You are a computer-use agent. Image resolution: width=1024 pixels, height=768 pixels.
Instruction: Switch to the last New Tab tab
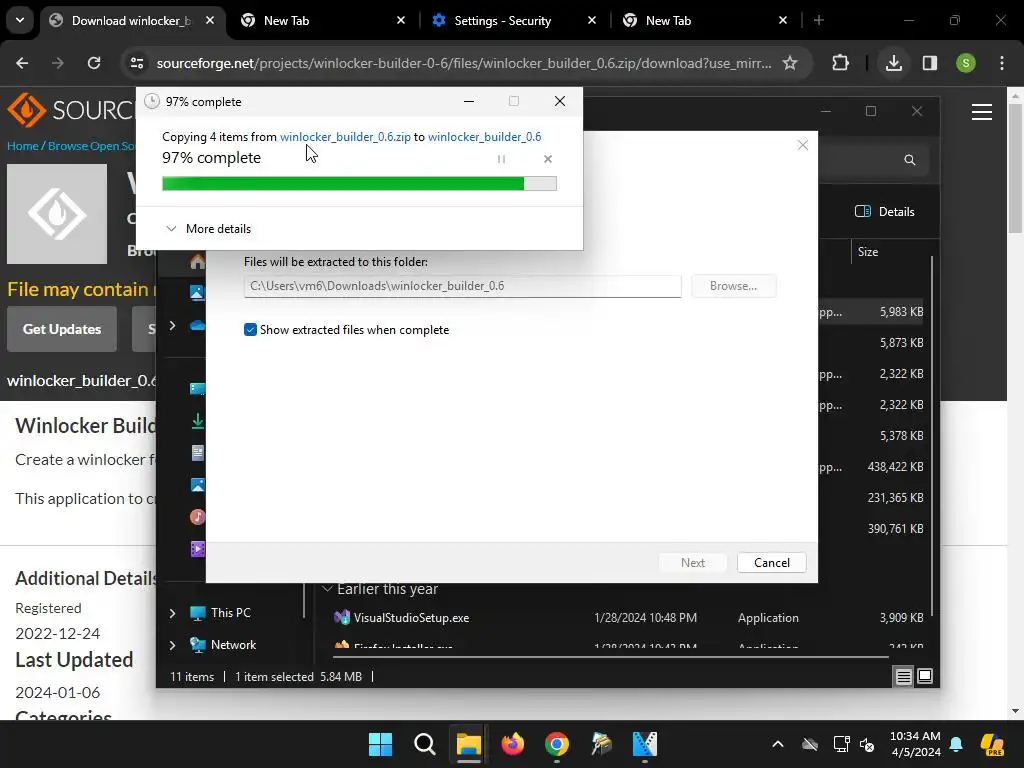[705, 20]
